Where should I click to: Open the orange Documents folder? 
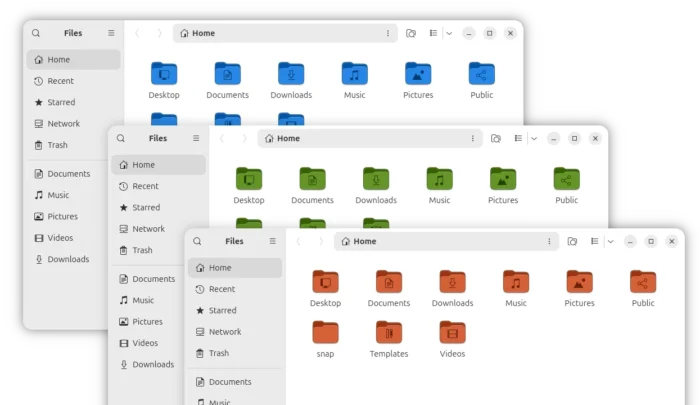click(389, 282)
